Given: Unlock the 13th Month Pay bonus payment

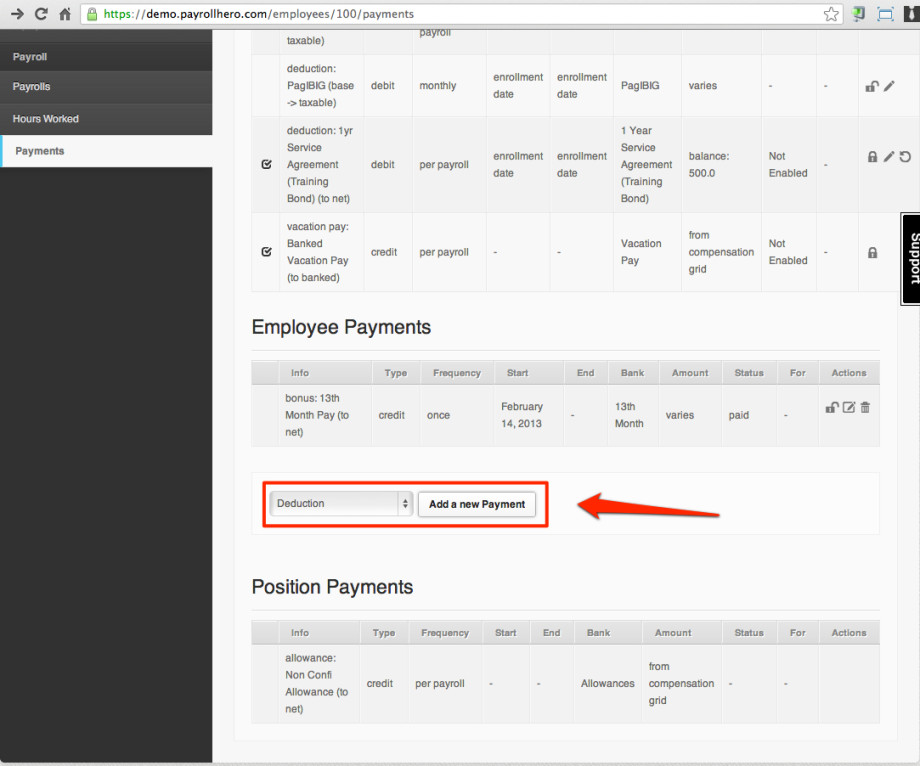Looking at the screenshot, I should click(x=831, y=407).
